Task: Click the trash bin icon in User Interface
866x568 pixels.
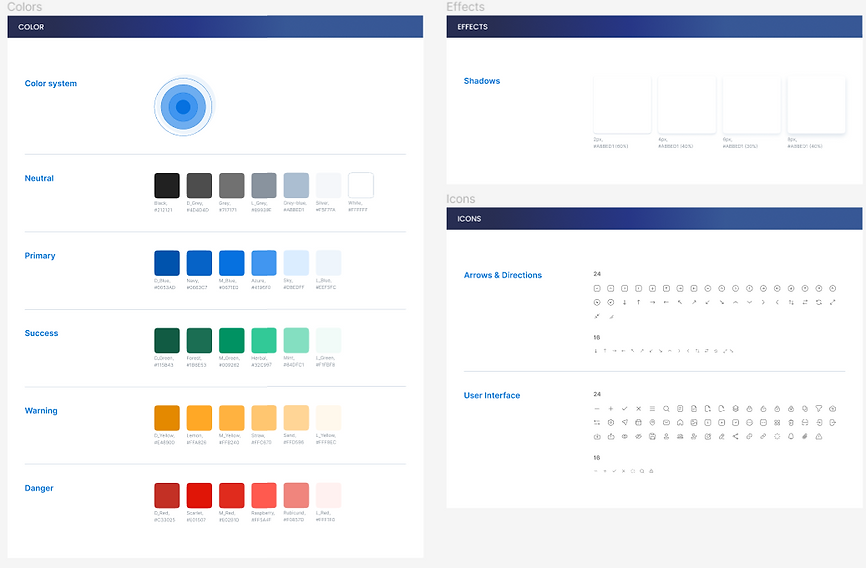Action: [x=791, y=423]
